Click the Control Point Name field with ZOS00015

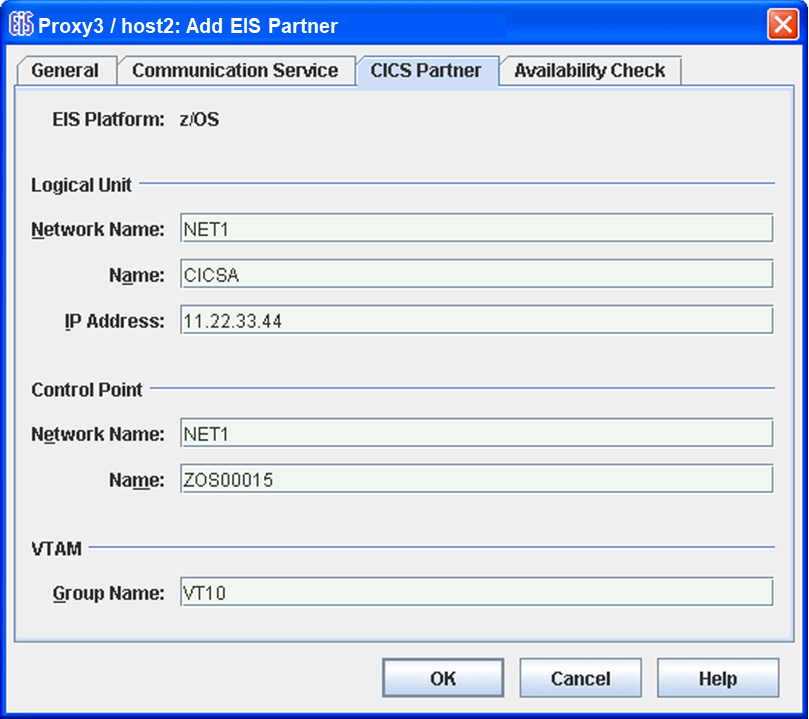476,480
